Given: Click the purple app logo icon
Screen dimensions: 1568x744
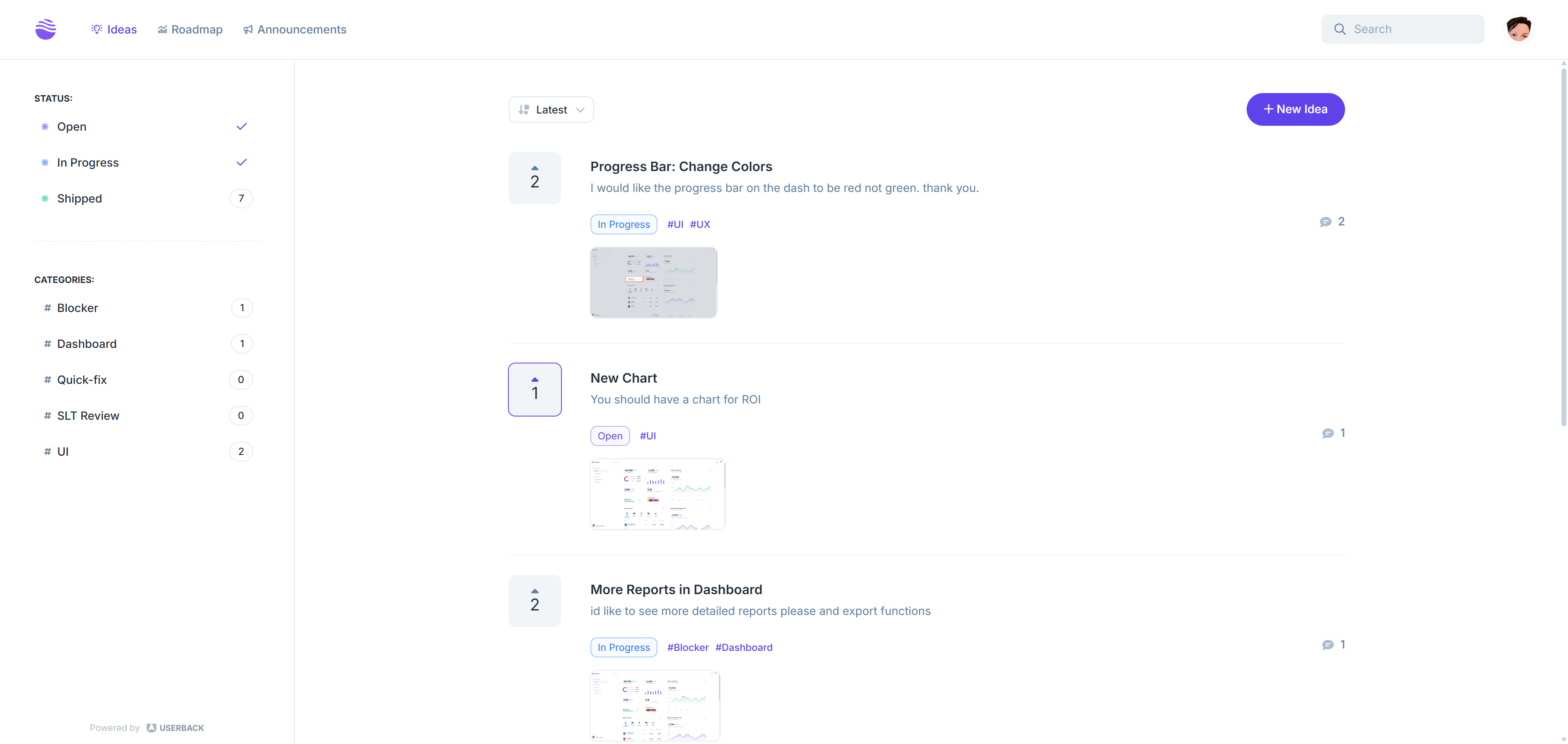Looking at the screenshot, I should click(46, 29).
